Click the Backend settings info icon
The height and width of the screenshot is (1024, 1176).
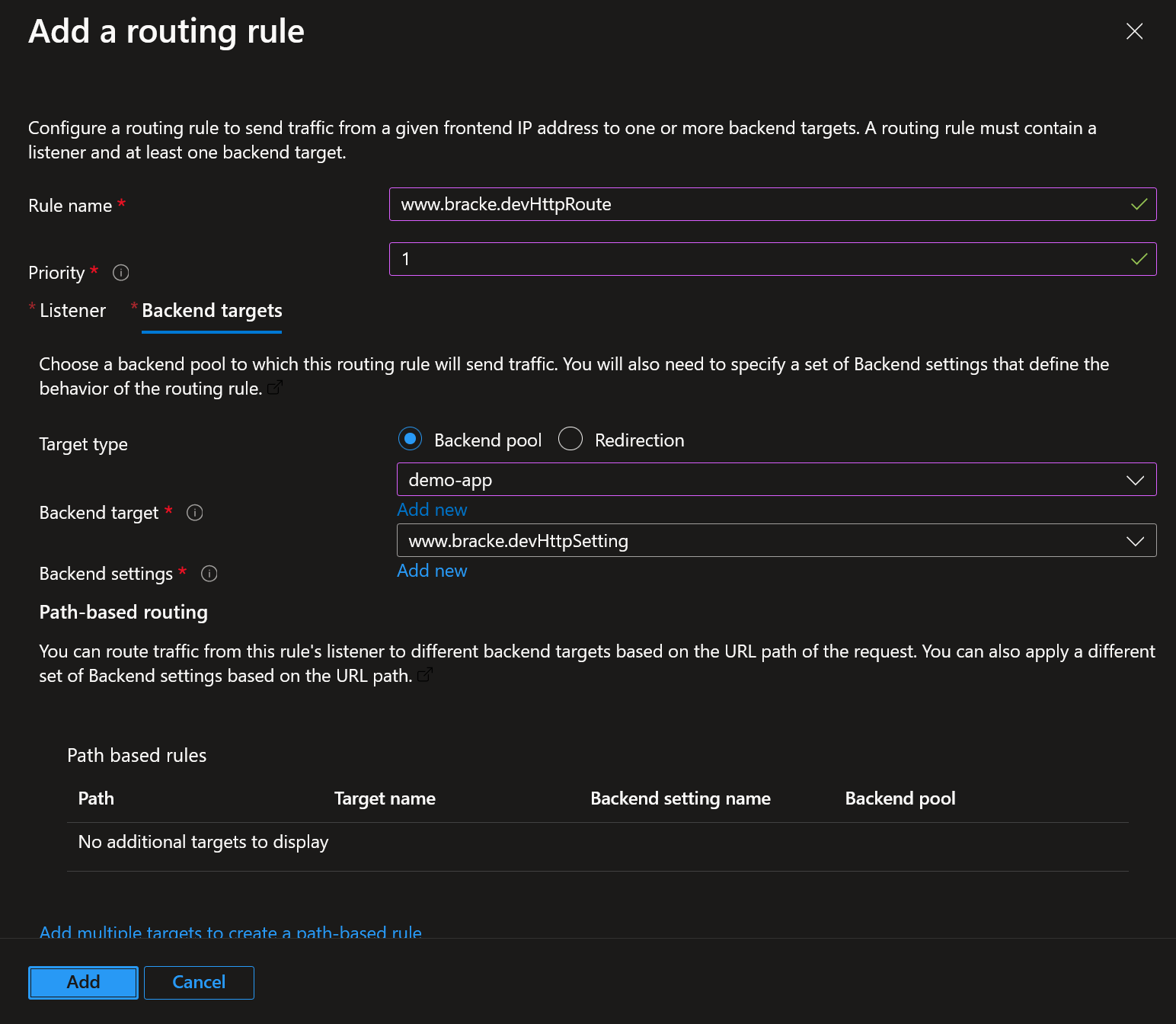209,574
